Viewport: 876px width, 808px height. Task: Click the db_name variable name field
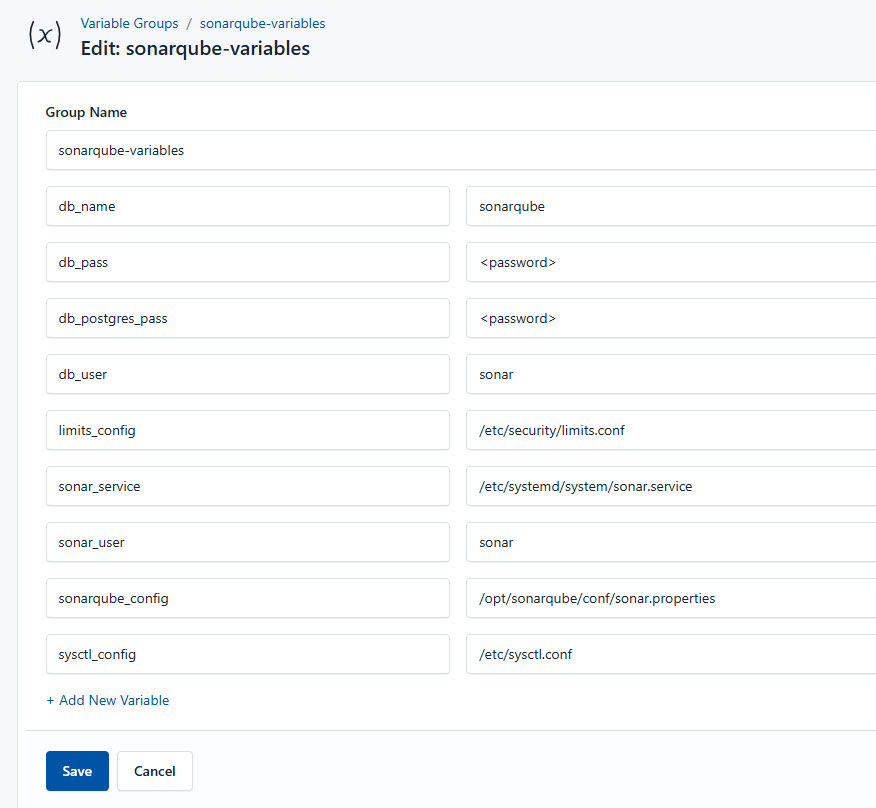[247, 206]
